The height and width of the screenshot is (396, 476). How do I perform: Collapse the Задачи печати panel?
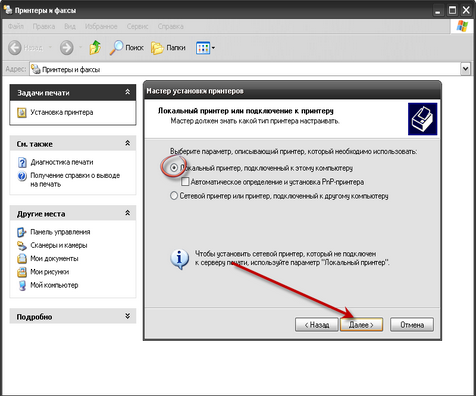(127, 92)
